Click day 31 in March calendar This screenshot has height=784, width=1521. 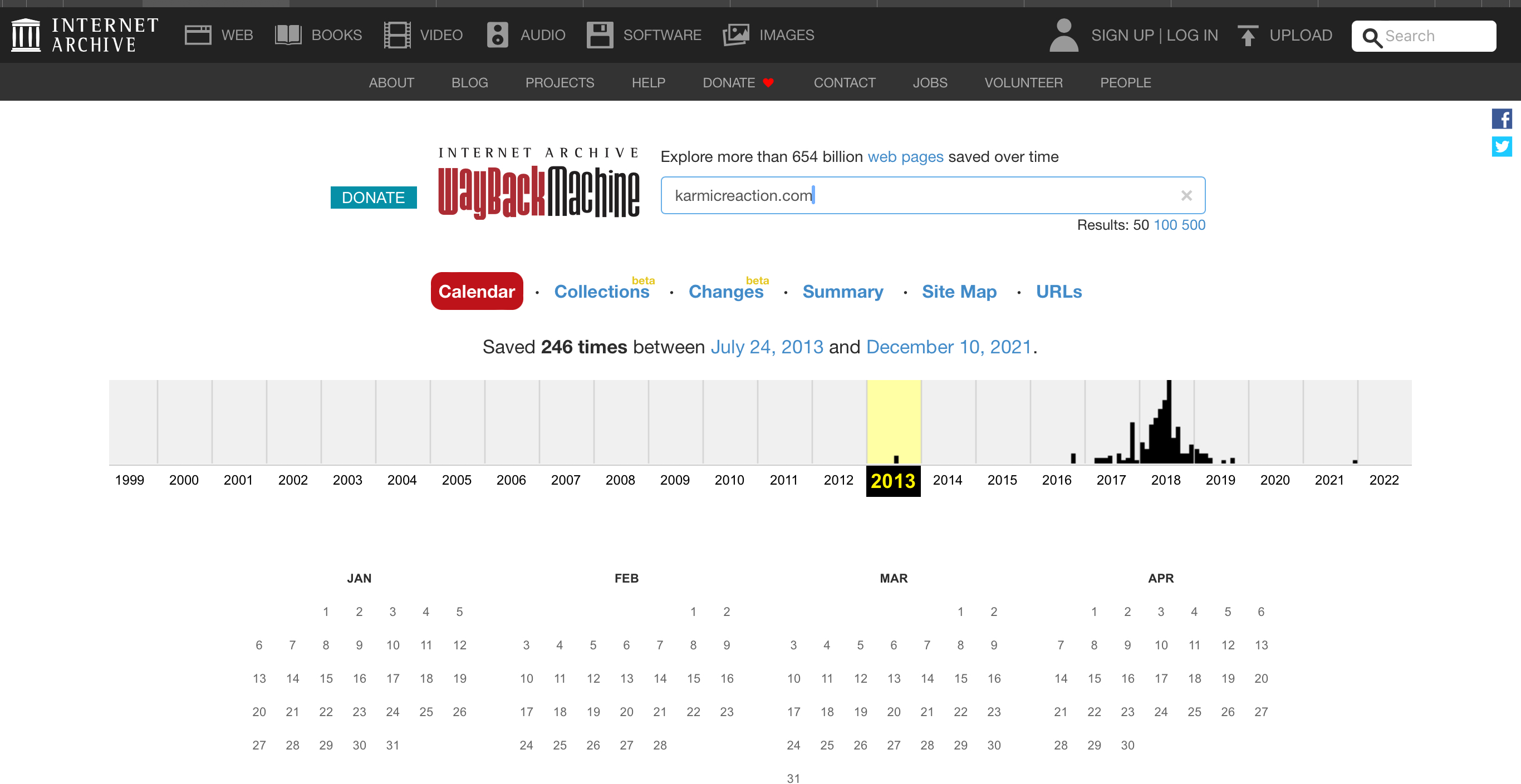(x=793, y=778)
